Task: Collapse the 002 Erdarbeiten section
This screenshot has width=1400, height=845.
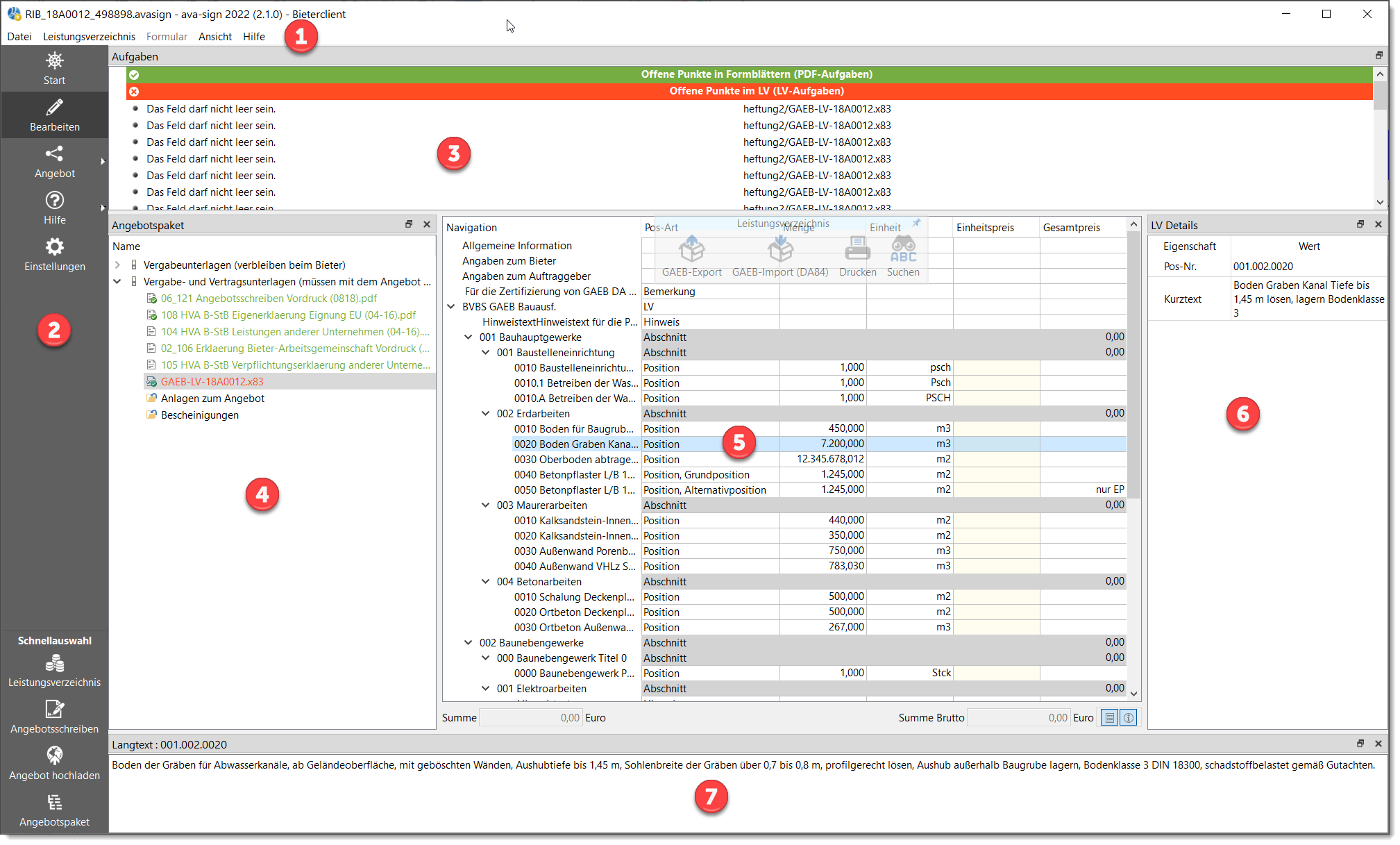Action: (x=486, y=414)
